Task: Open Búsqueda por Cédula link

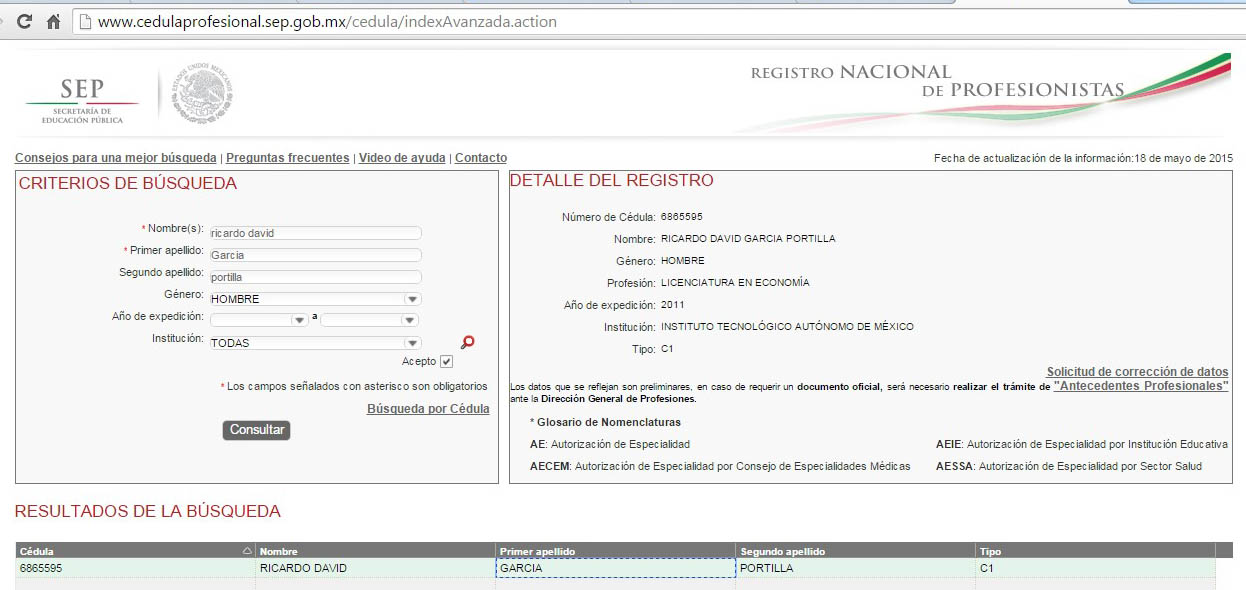Action: coord(428,409)
